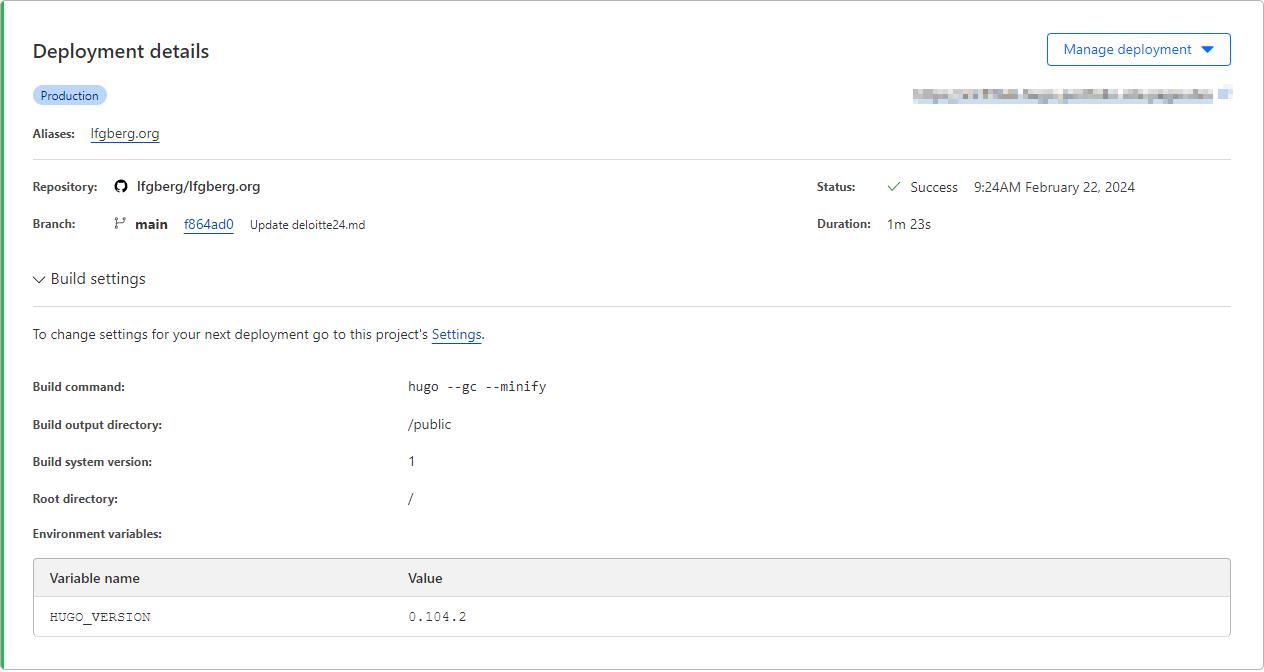Click the Production badge
The height and width of the screenshot is (672, 1264).
click(69, 94)
